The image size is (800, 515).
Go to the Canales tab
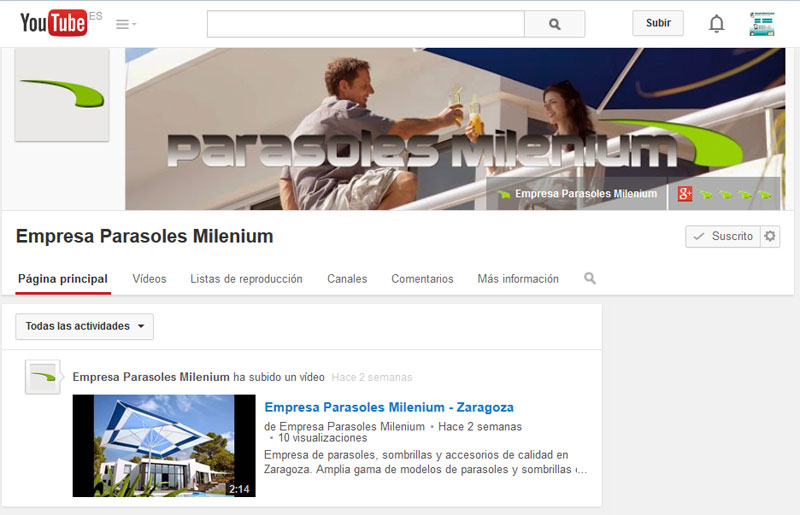click(347, 279)
